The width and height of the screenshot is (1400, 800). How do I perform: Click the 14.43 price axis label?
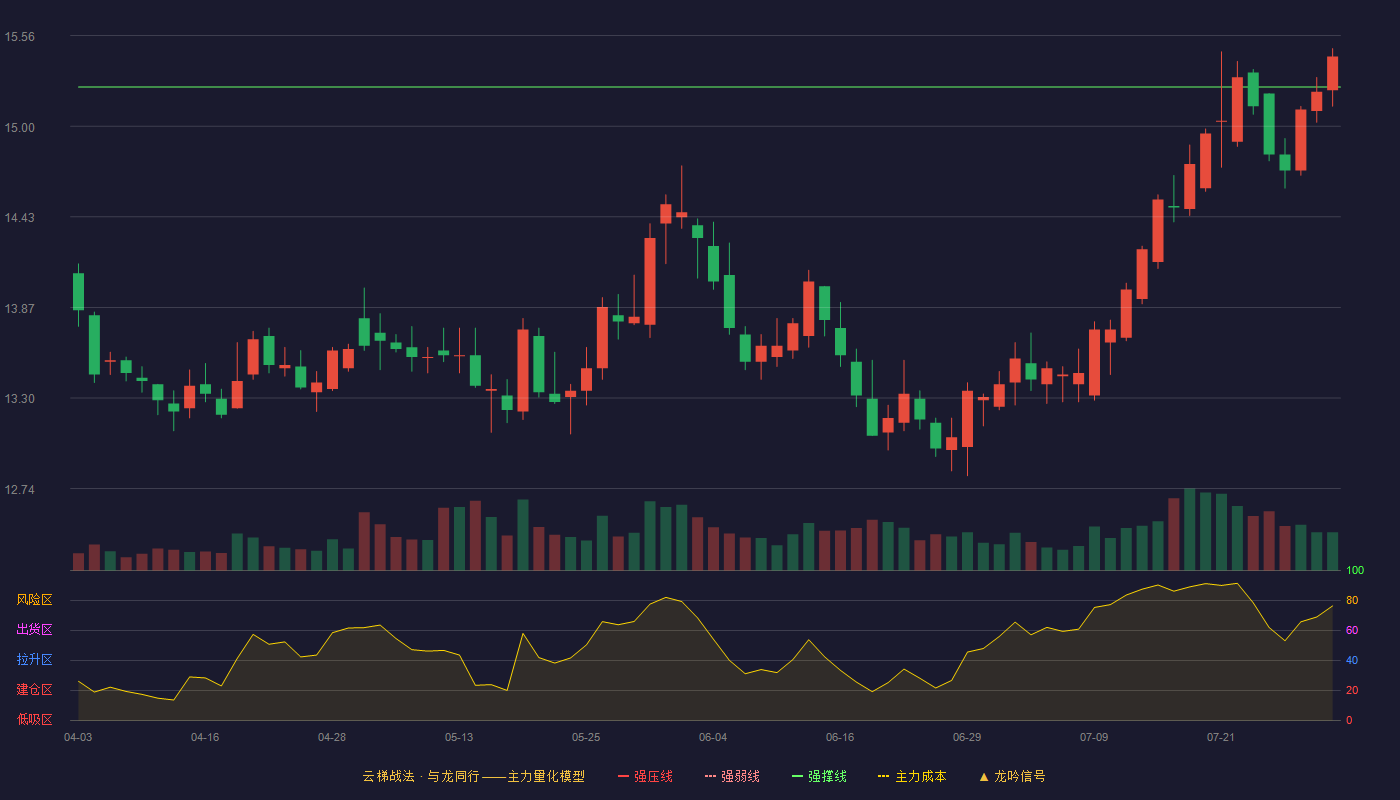click(19, 218)
